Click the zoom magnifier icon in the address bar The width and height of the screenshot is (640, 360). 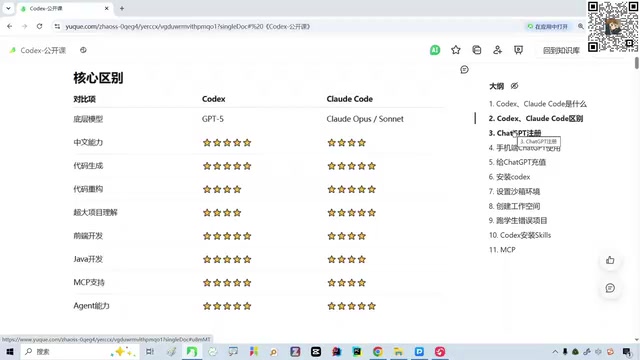click(580, 26)
